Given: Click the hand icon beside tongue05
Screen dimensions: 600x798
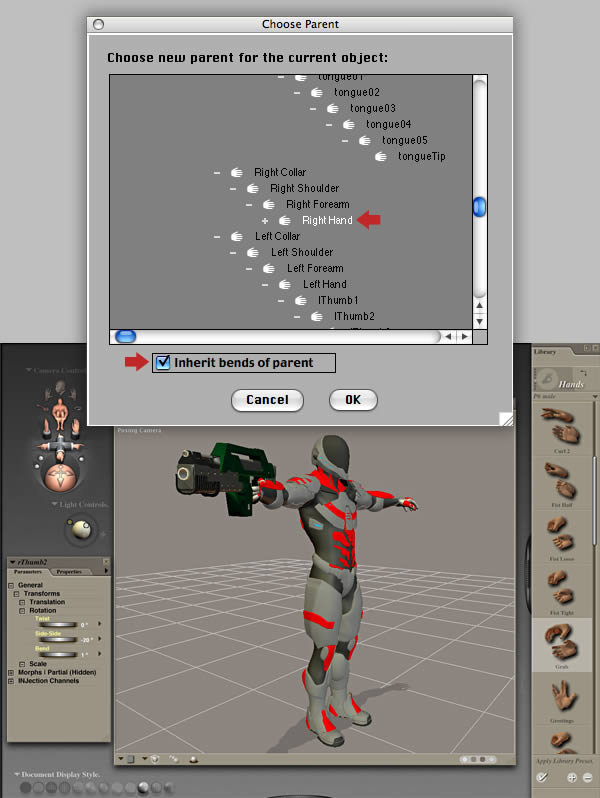Looking at the screenshot, I should [365, 140].
